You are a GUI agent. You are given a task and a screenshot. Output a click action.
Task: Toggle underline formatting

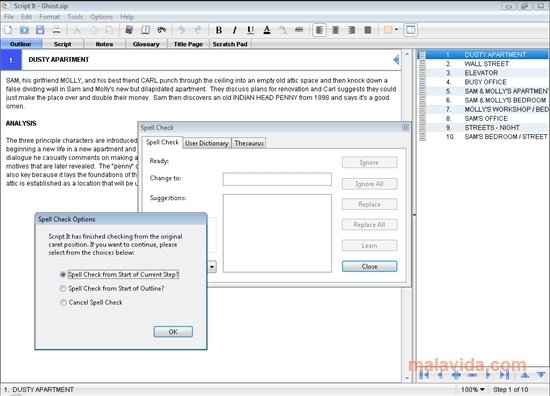250,30
